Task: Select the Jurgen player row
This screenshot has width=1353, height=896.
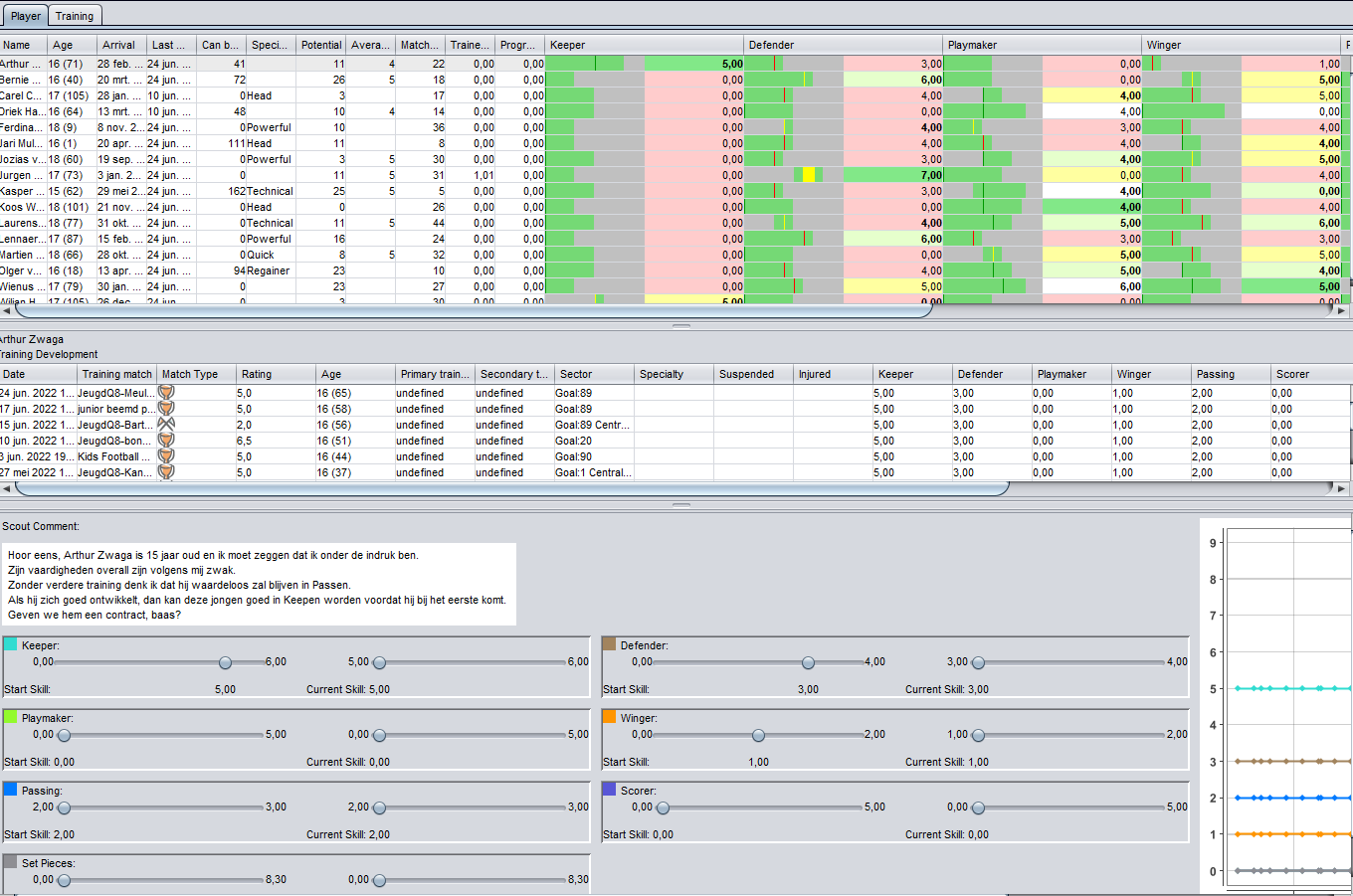Action: [x=676, y=175]
